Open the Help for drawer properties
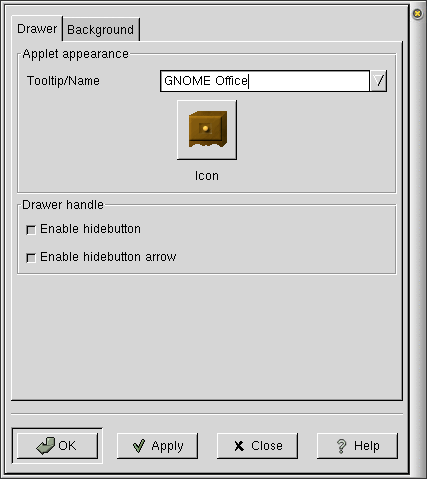The height and width of the screenshot is (479, 427). coord(357,446)
